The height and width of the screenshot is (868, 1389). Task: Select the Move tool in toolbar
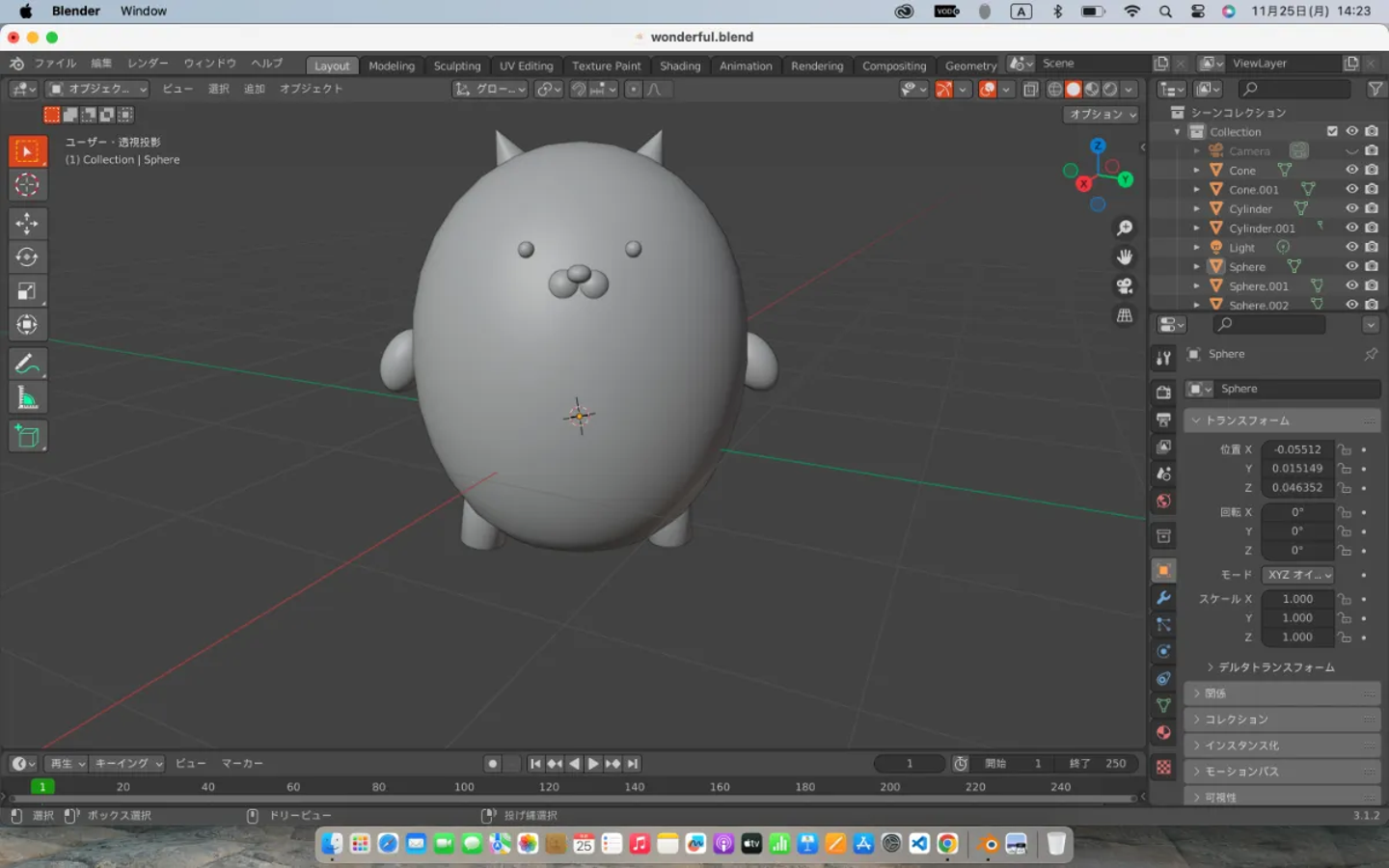coord(27,224)
